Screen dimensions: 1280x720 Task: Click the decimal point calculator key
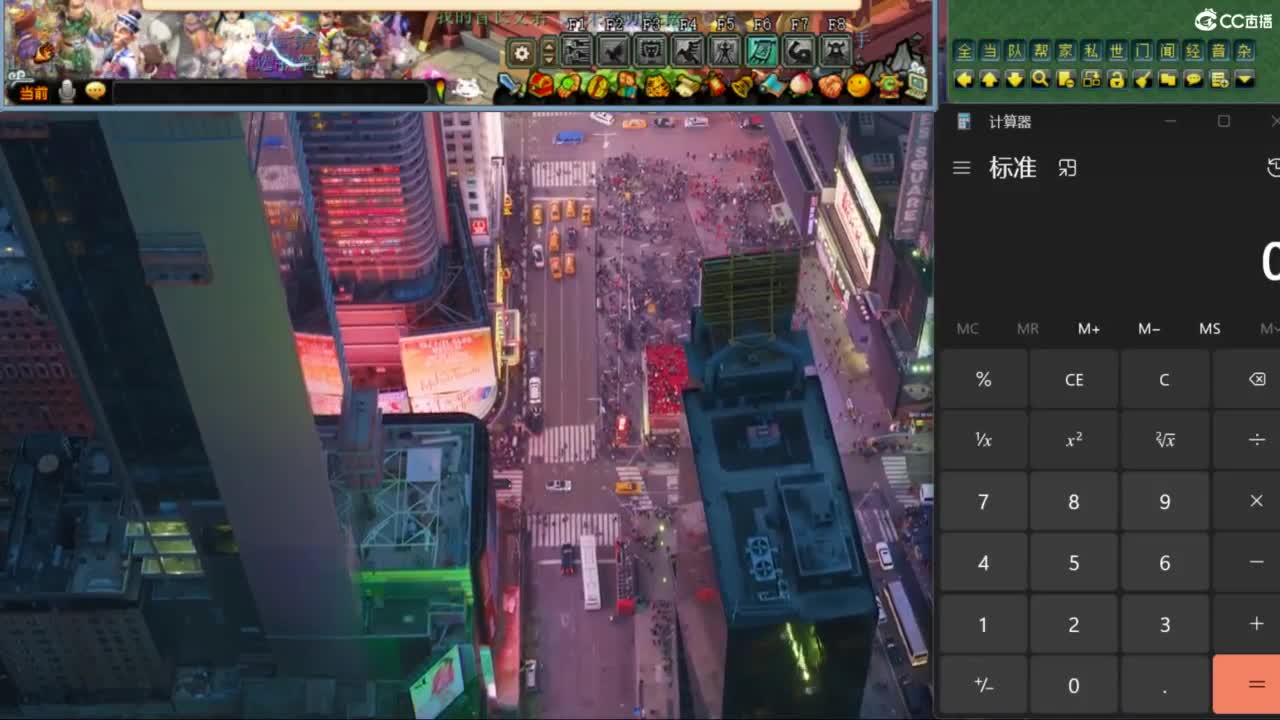pyautogui.click(x=1164, y=685)
